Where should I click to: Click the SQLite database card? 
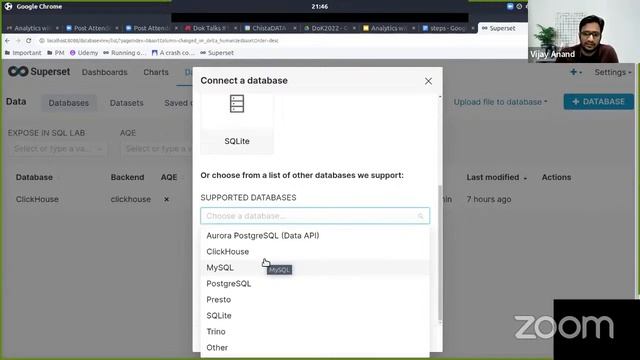237,123
